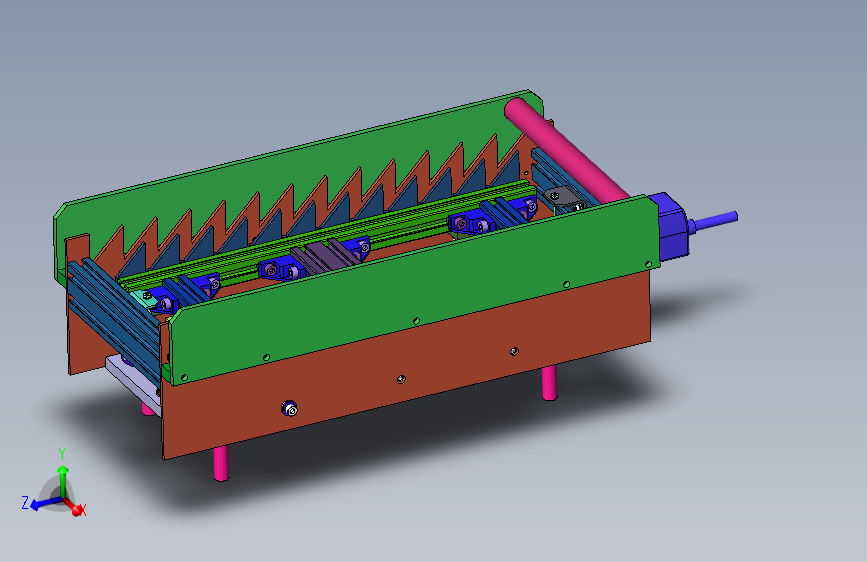Screen dimensions: 867x562
Task: Click the red X axis ball of the triad
Action: 77,510
